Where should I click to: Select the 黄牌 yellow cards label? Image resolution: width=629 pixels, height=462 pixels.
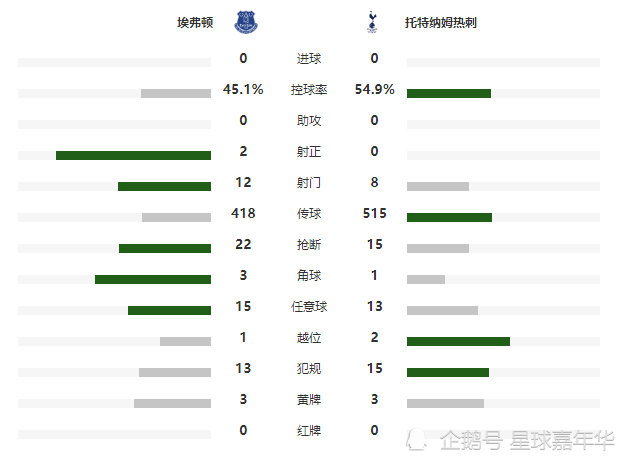coord(309,399)
